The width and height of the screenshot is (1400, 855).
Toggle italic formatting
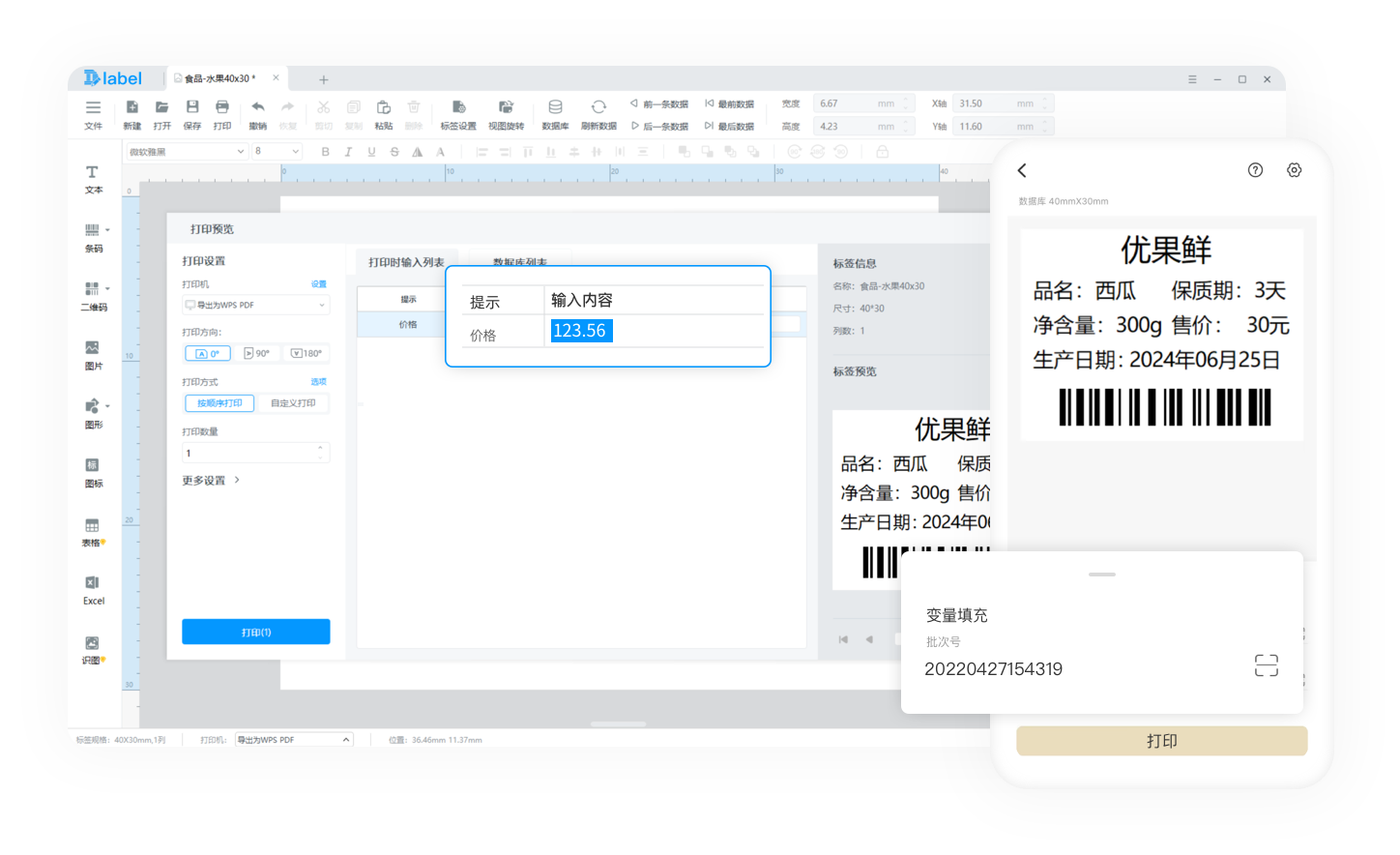pos(348,152)
